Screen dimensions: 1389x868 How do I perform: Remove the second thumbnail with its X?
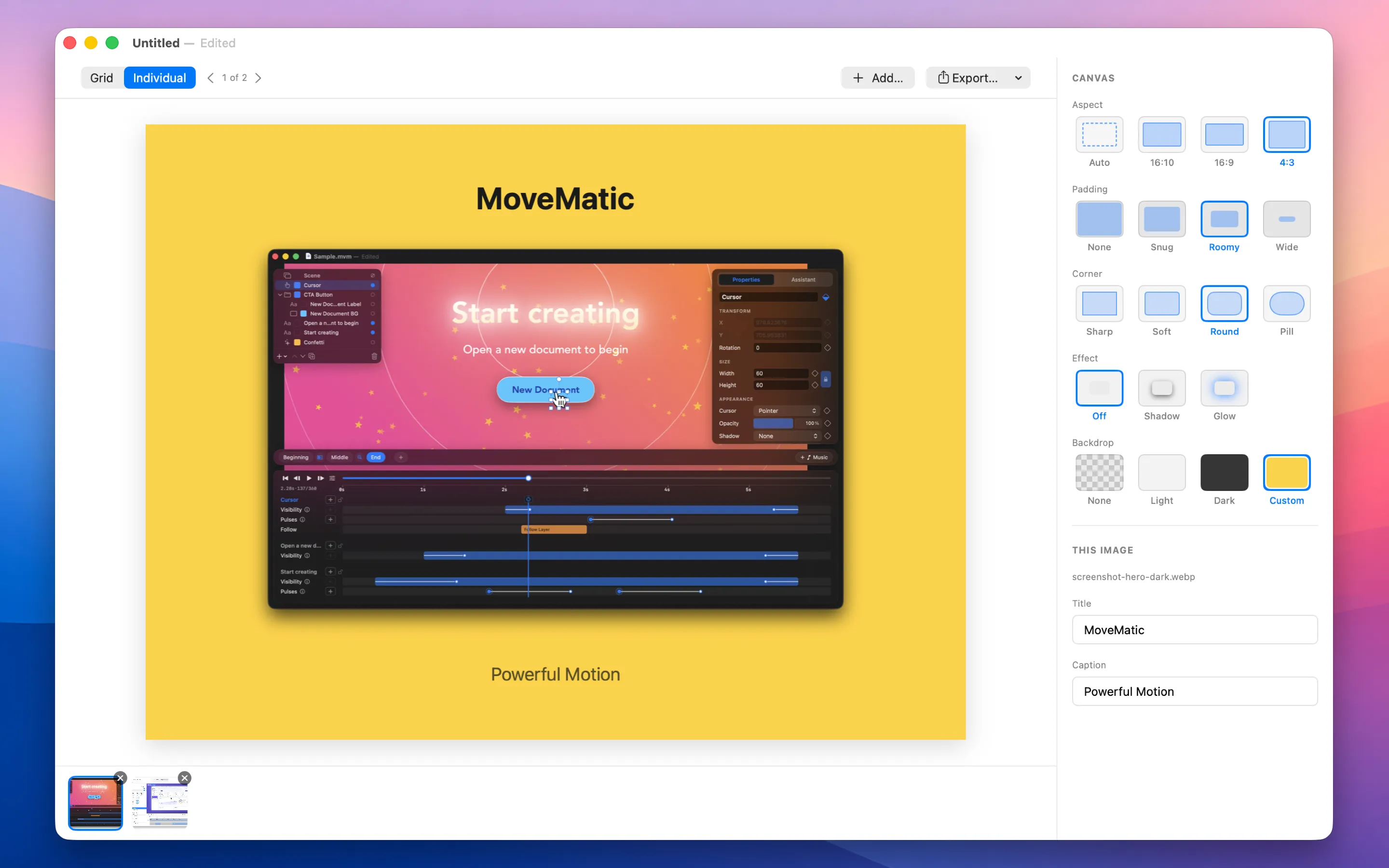[x=184, y=778]
